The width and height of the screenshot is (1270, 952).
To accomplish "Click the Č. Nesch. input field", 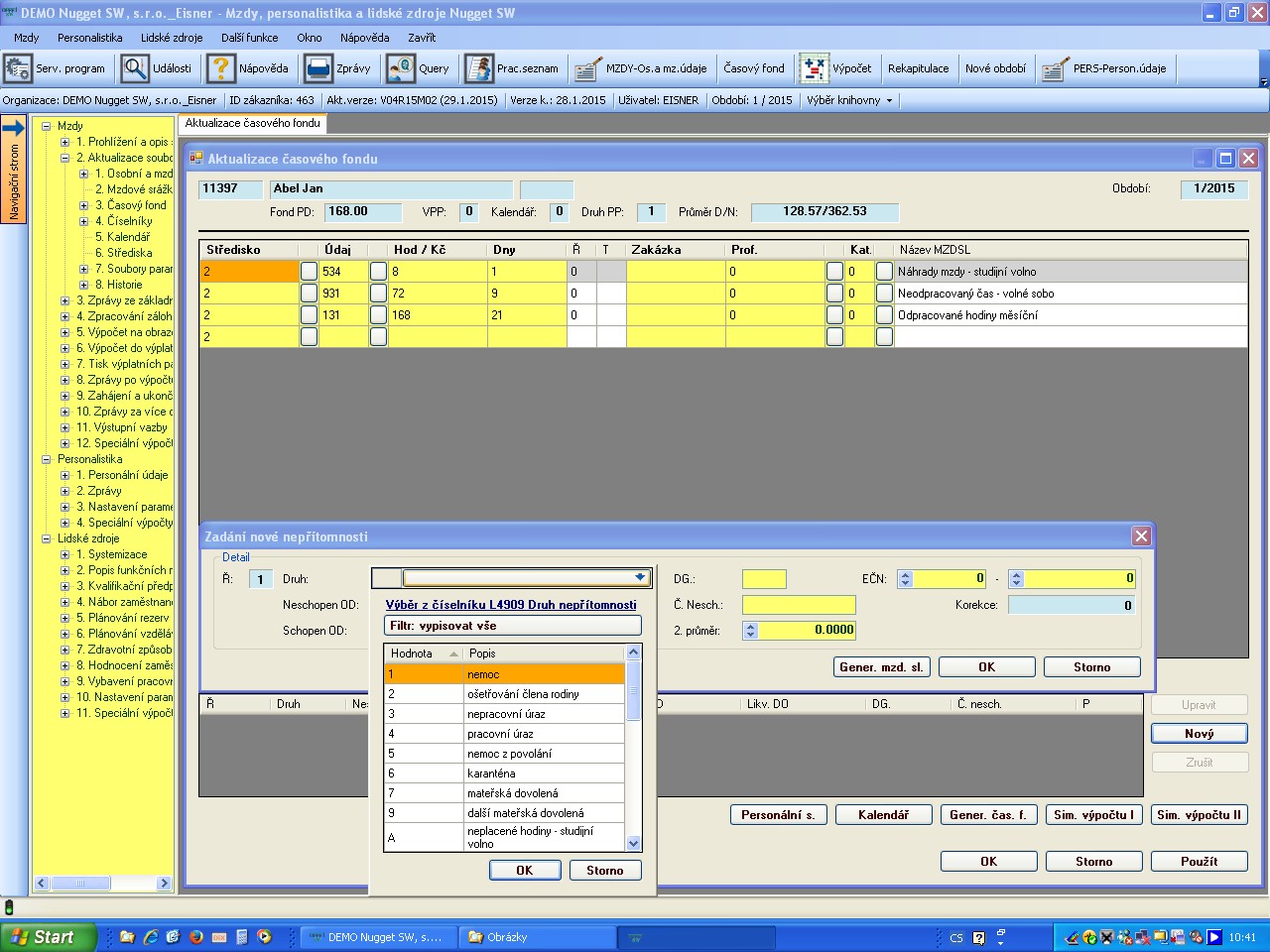I will point(799,604).
